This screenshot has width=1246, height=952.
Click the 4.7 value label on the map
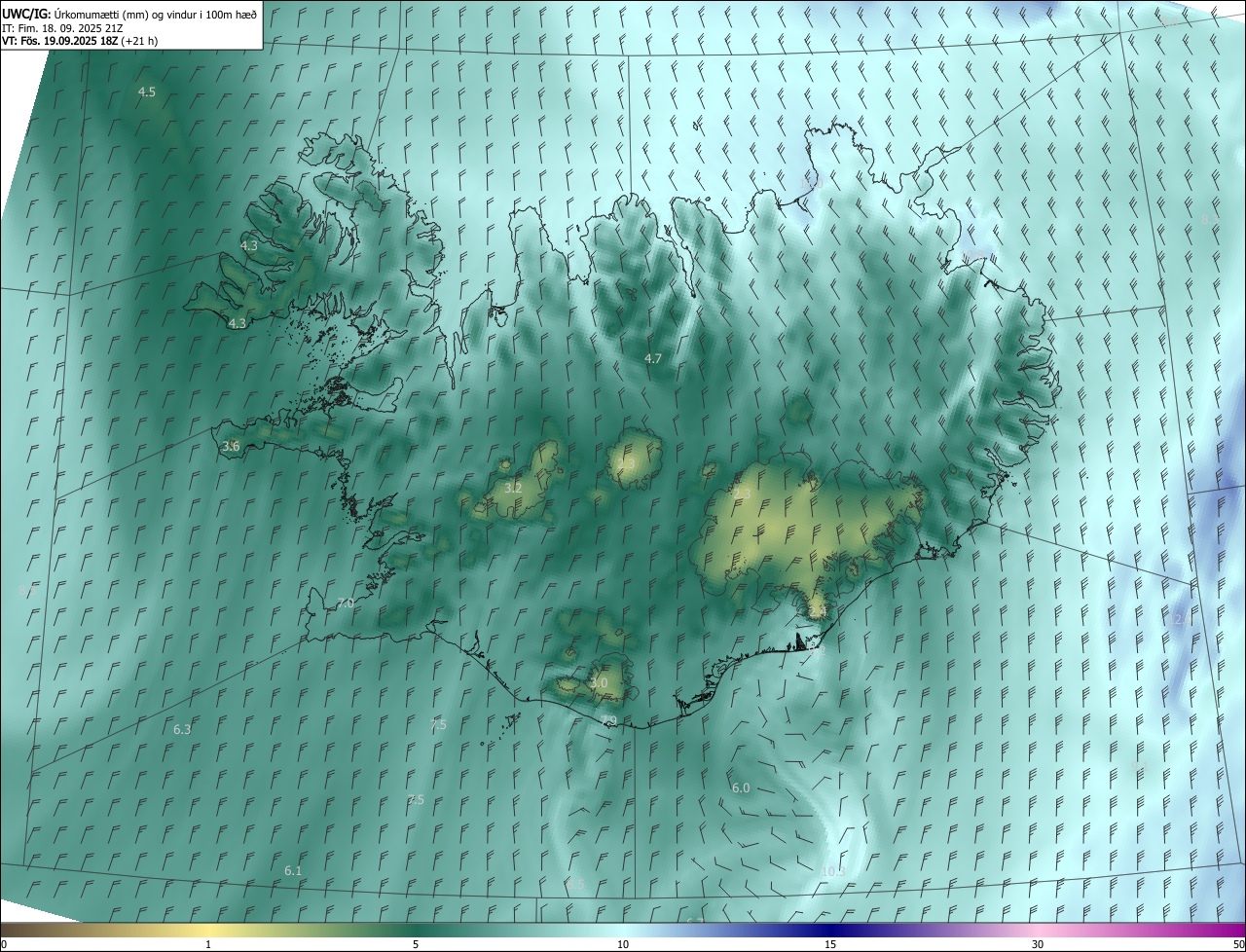click(653, 358)
